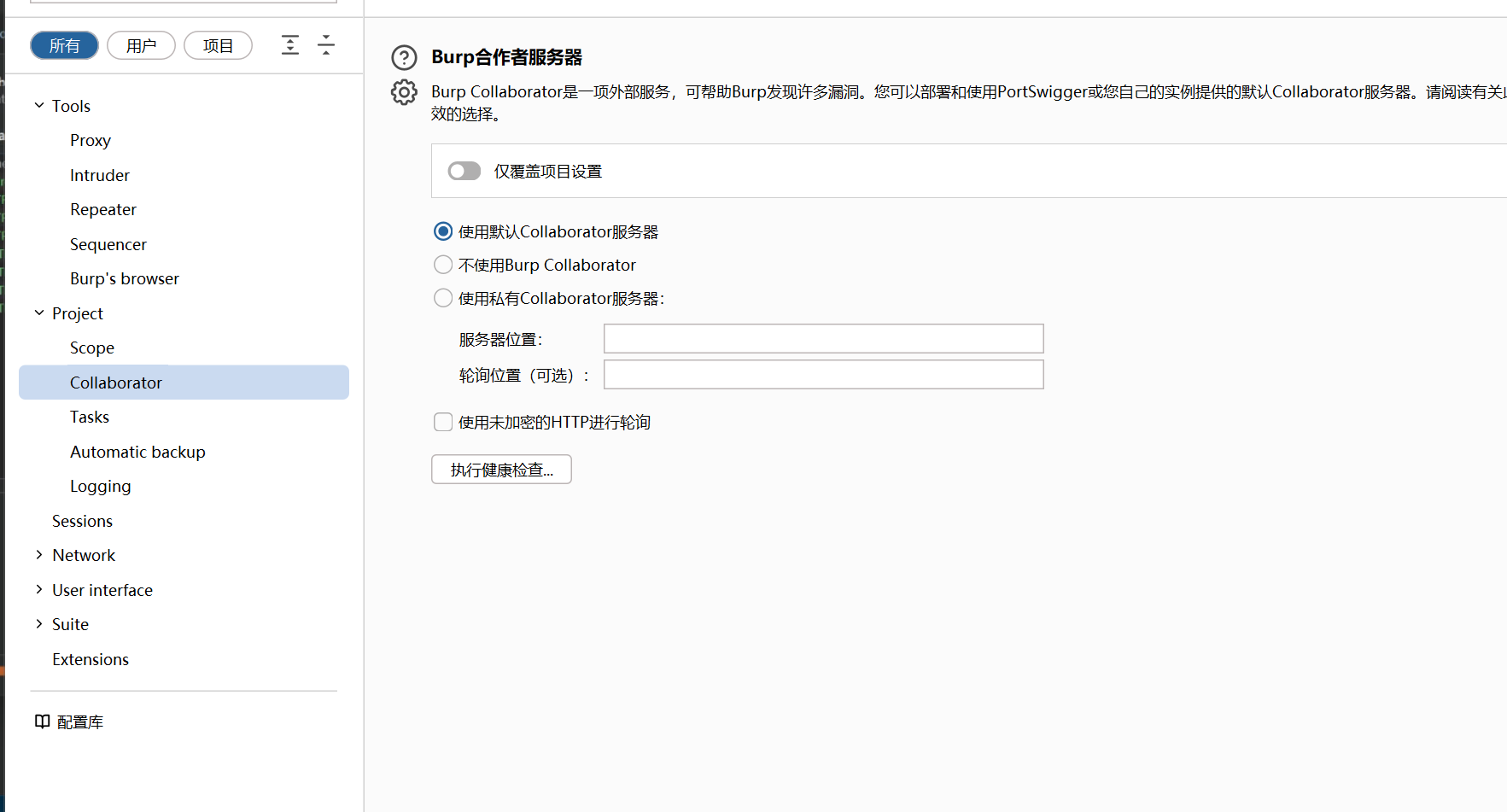Open the 配置库 book icon

43,721
